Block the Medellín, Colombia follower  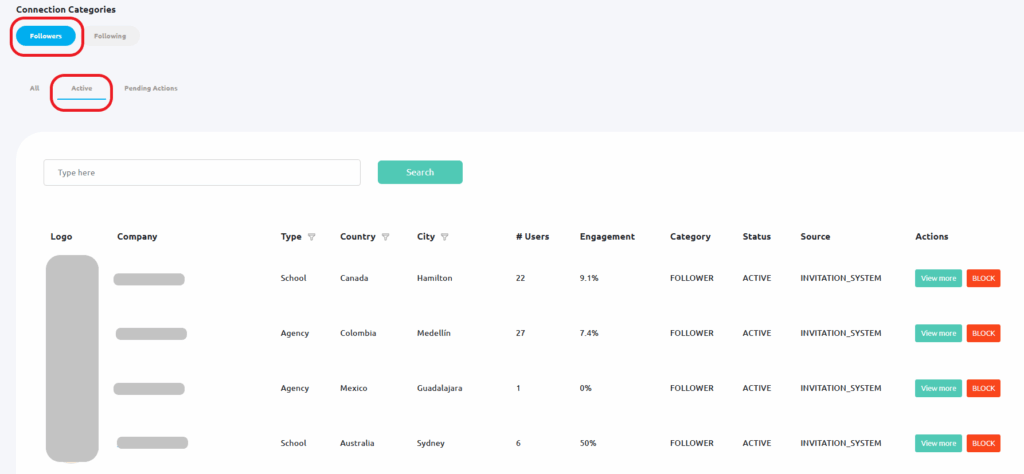[983, 333]
